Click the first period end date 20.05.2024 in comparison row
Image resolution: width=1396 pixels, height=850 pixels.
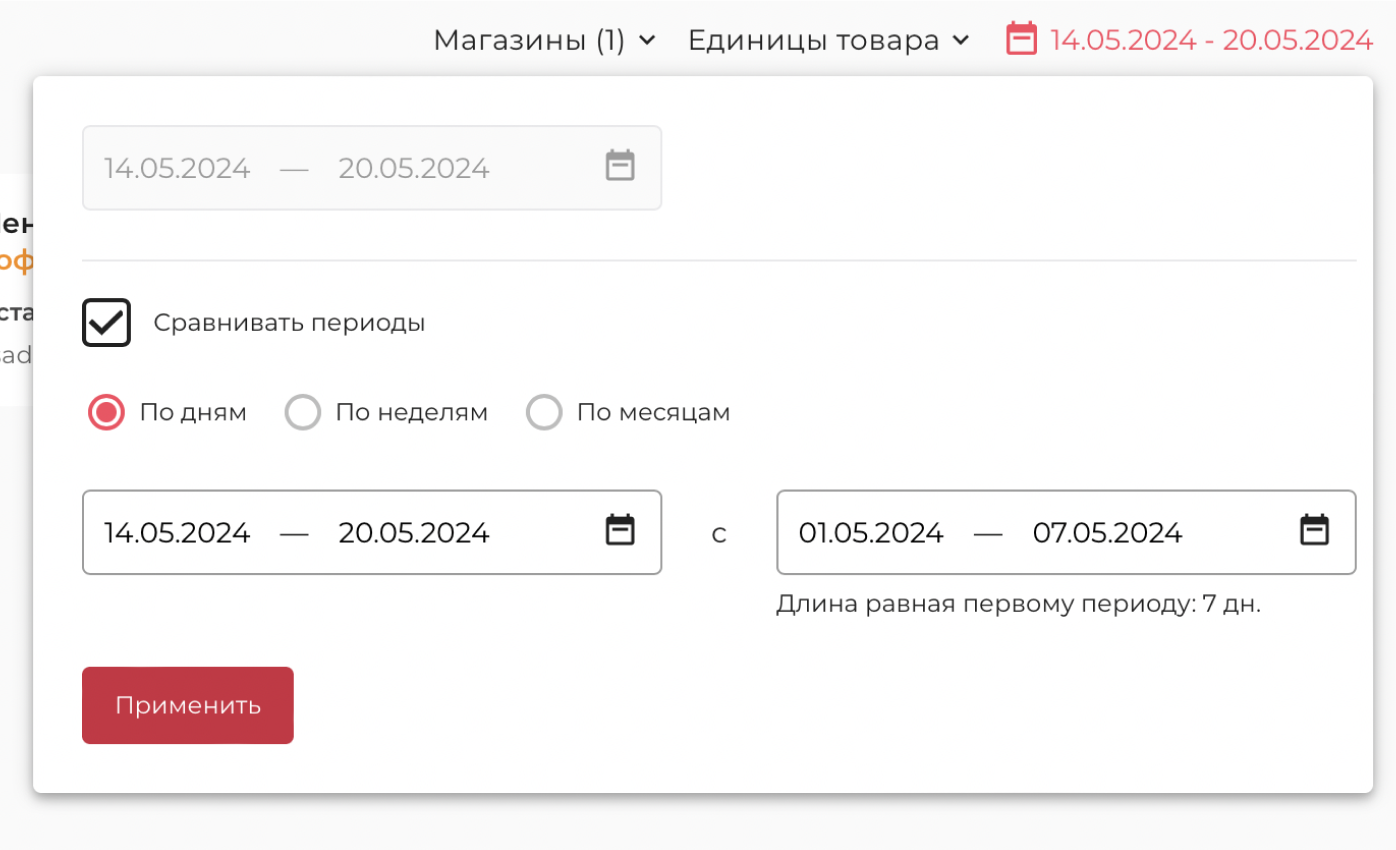pyautogui.click(x=414, y=532)
